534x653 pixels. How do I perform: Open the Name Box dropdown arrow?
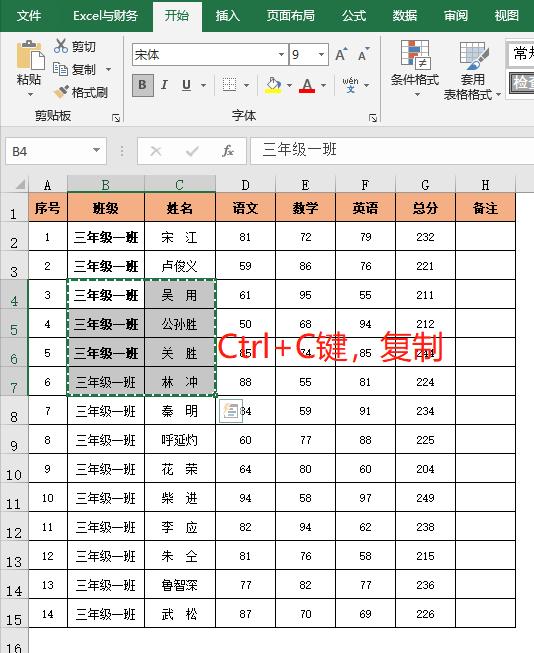pos(97,150)
